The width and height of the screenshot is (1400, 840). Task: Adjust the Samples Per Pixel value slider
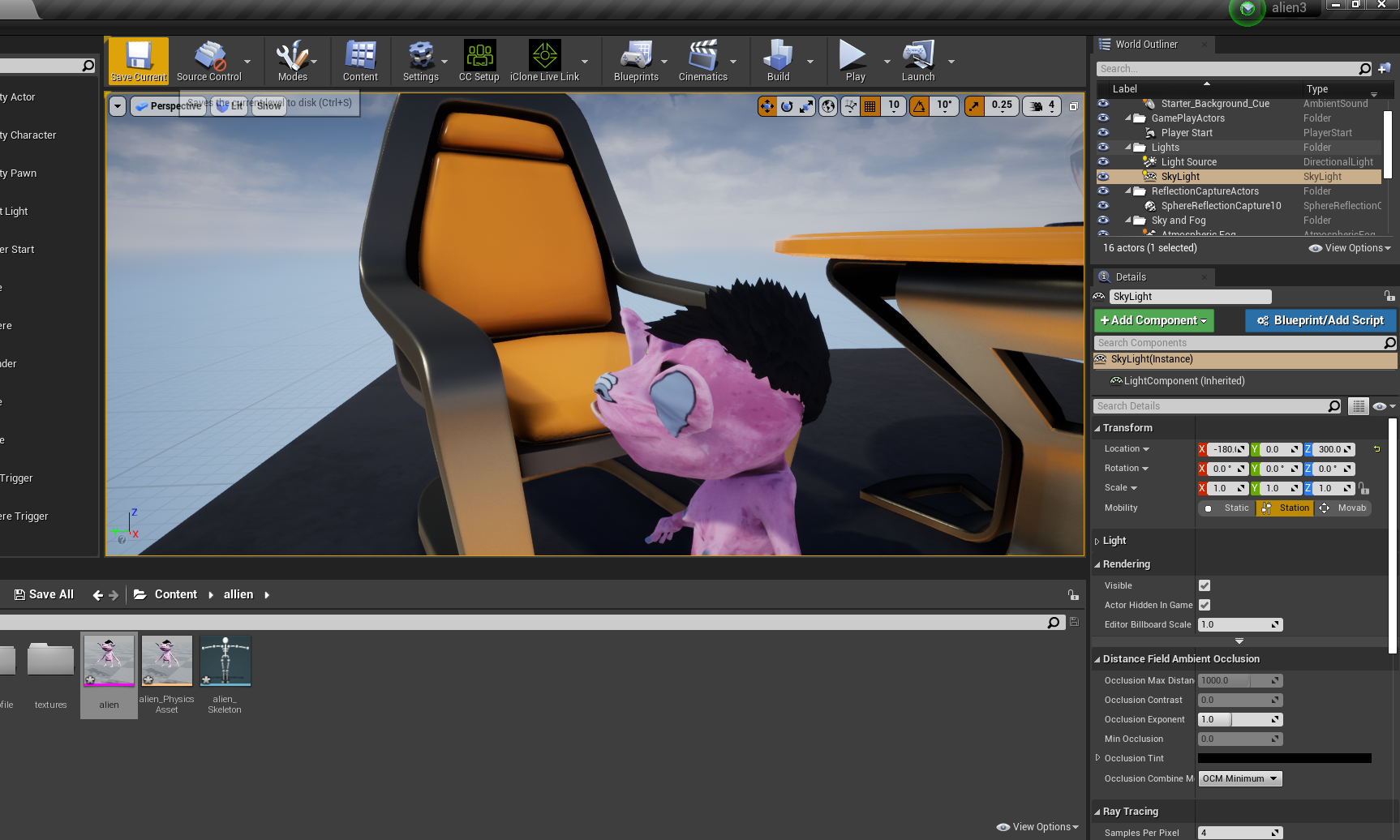(x=1240, y=833)
